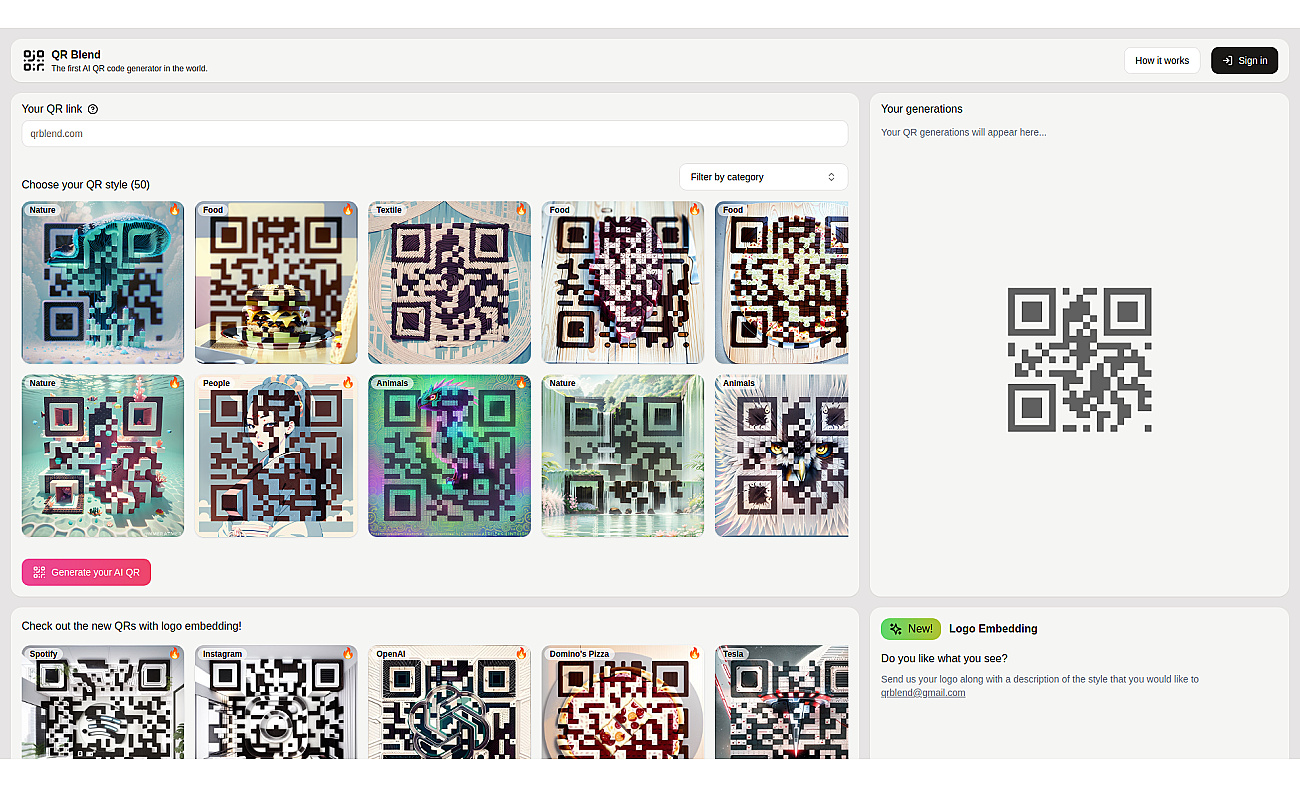Click the fire icon on the Spotify card
Viewport: 1300px width, 788px height.
(174, 654)
